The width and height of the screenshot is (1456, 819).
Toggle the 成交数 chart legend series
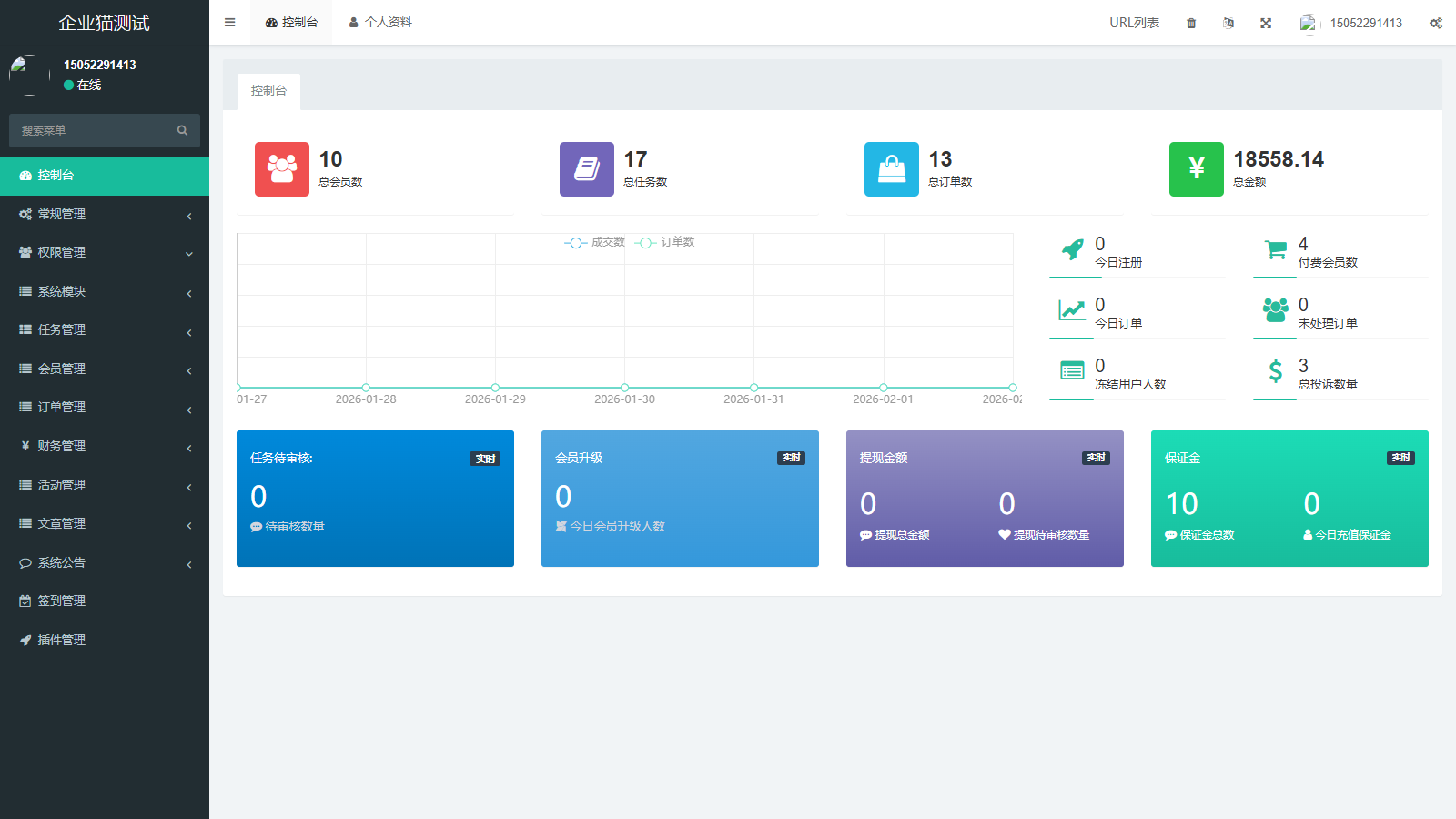point(596,242)
